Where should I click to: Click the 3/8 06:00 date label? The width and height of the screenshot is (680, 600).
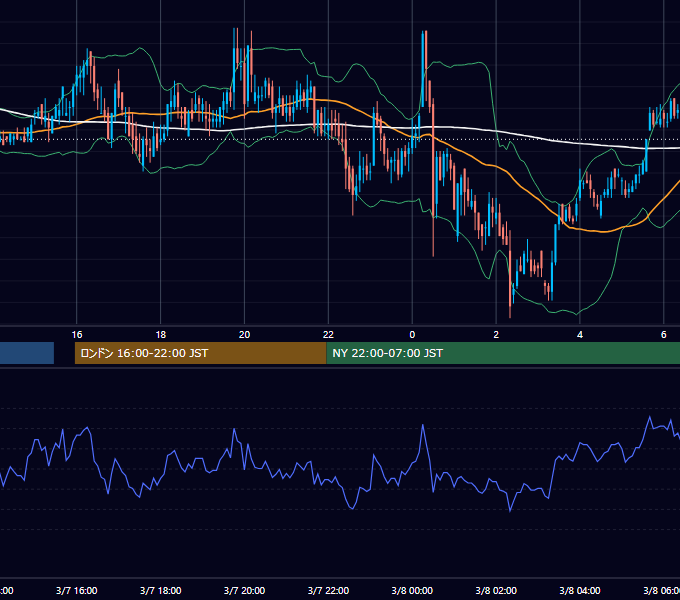coord(662,590)
